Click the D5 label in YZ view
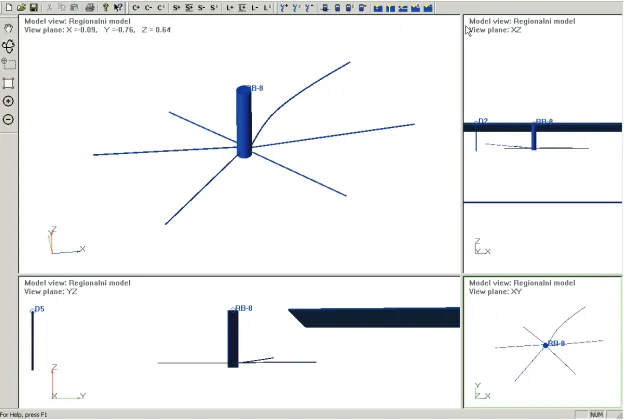 point(40,309)
